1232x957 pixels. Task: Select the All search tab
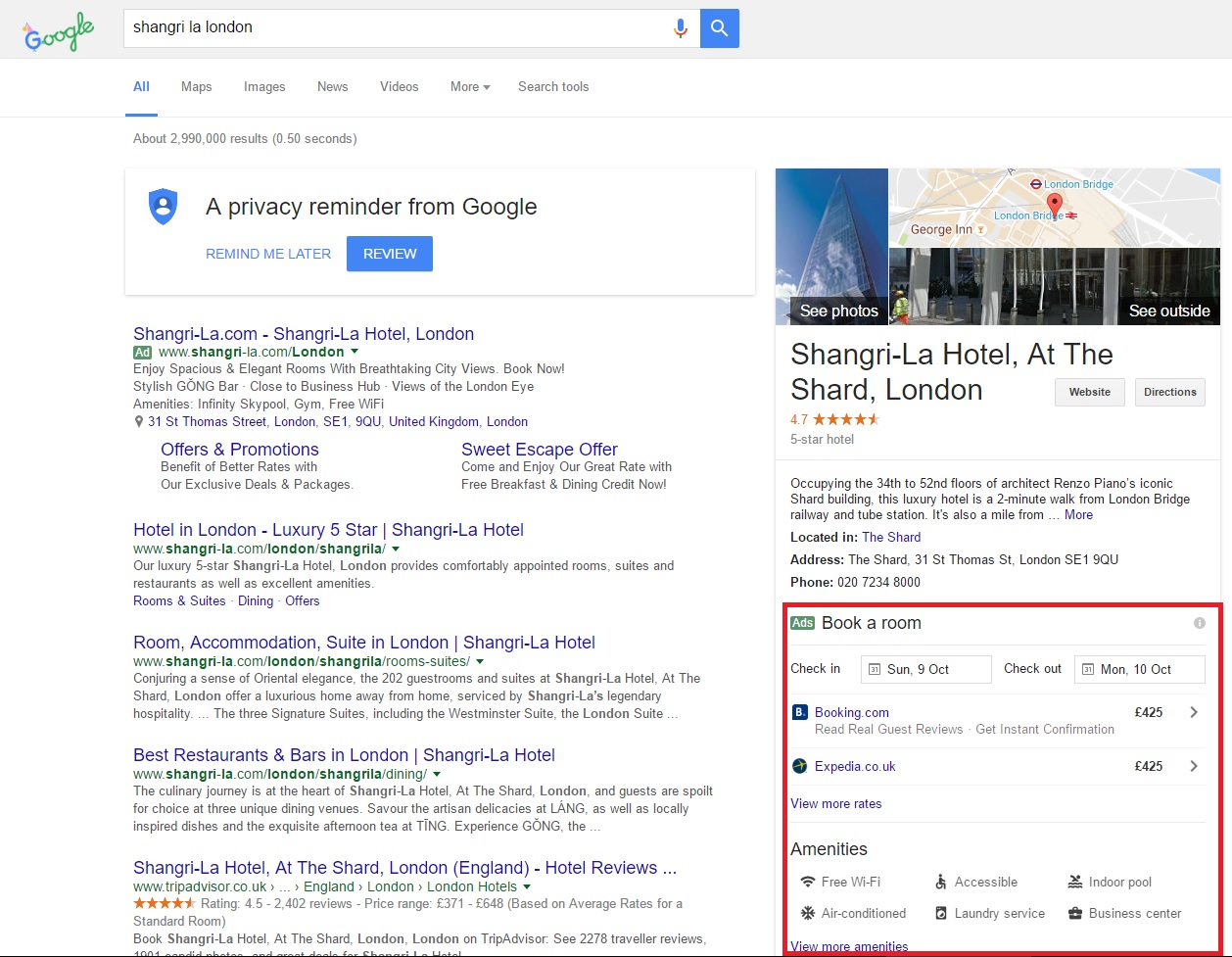click(x=141, y=86)
